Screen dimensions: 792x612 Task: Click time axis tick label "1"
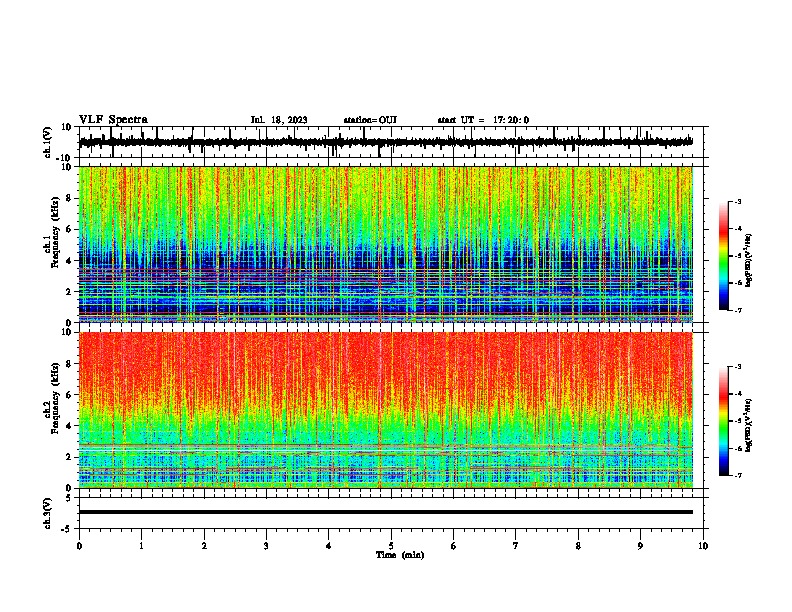(141, 546)
